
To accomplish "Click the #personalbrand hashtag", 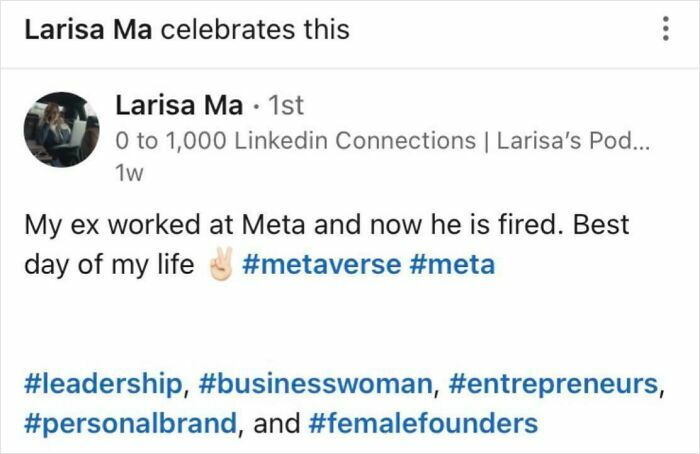I will coord(126,422).
